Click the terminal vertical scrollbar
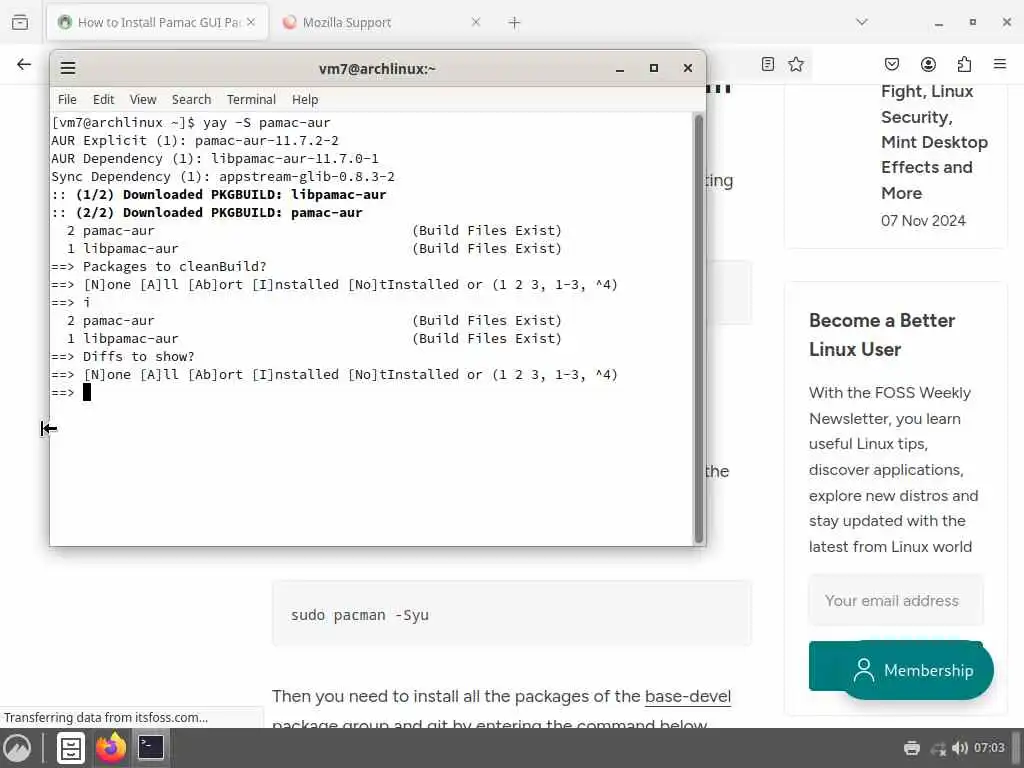 [698, 328]
